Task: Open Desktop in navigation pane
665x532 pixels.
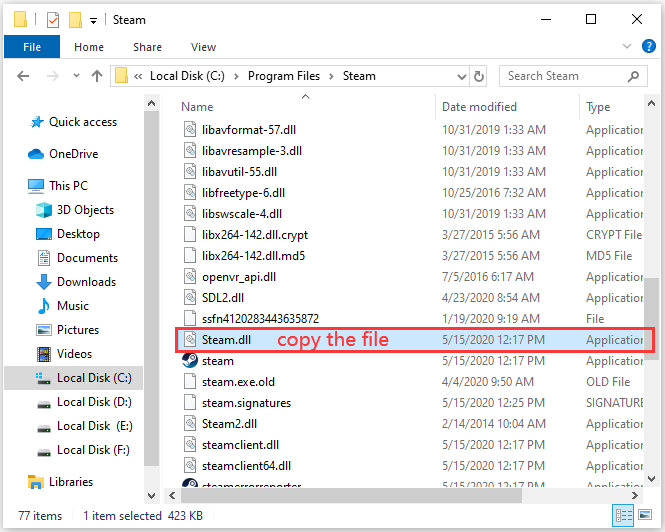Action: click(x=67, y=234)
